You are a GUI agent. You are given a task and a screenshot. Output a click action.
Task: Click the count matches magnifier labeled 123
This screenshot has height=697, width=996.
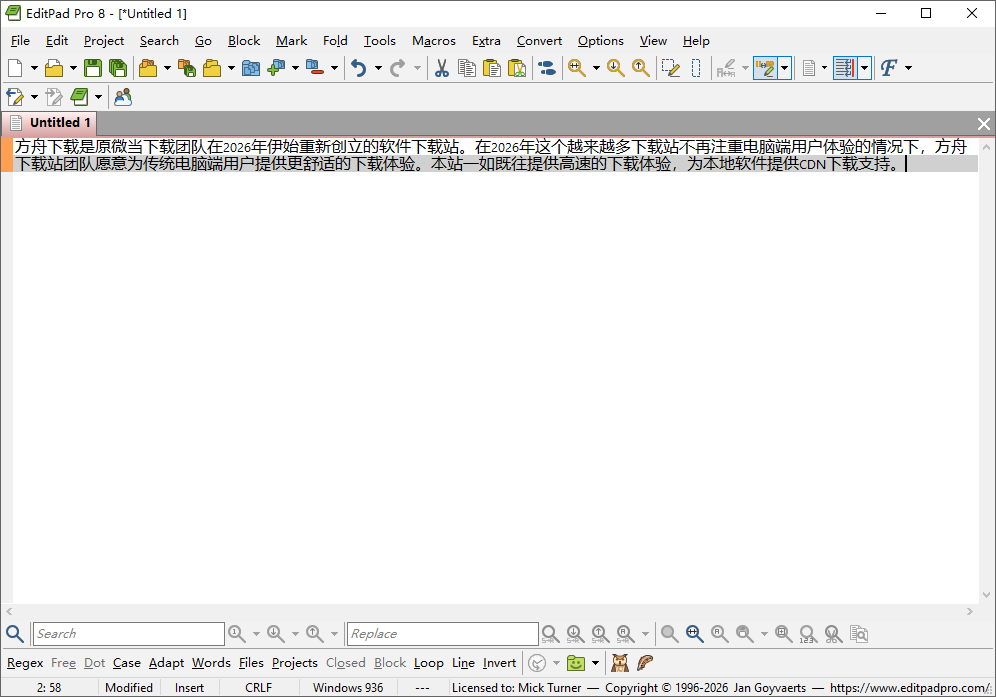(807, 633)
